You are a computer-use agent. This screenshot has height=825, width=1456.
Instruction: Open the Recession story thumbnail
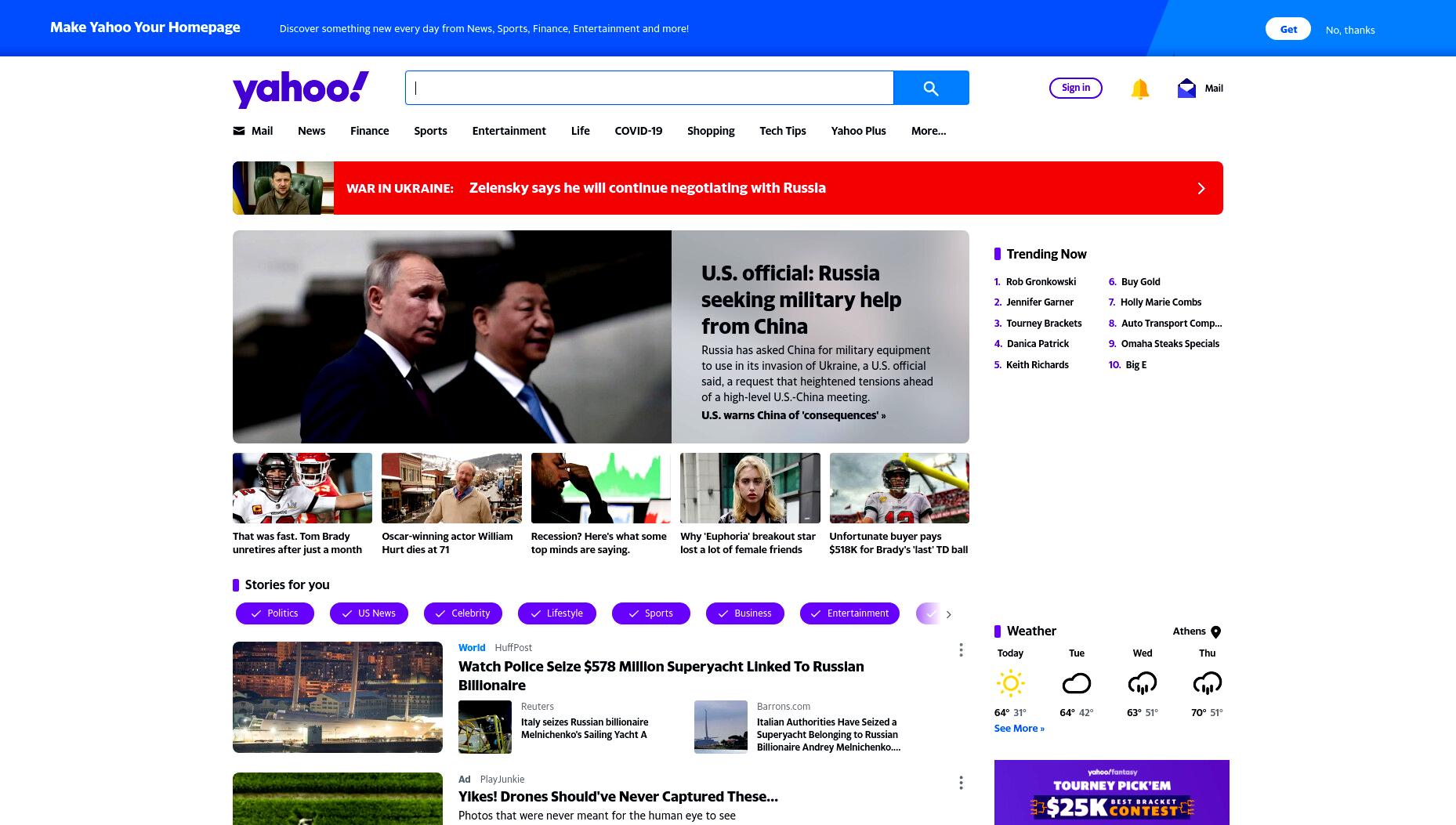pos(601,488)
